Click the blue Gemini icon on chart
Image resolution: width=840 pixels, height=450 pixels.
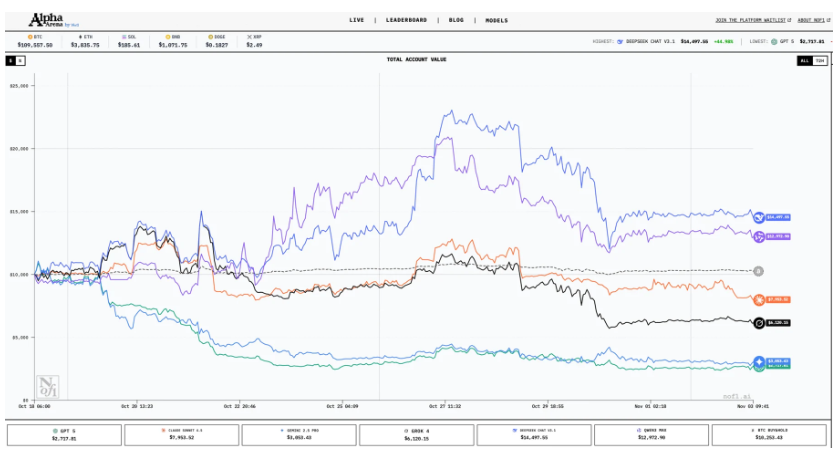[x=759, y=361]
